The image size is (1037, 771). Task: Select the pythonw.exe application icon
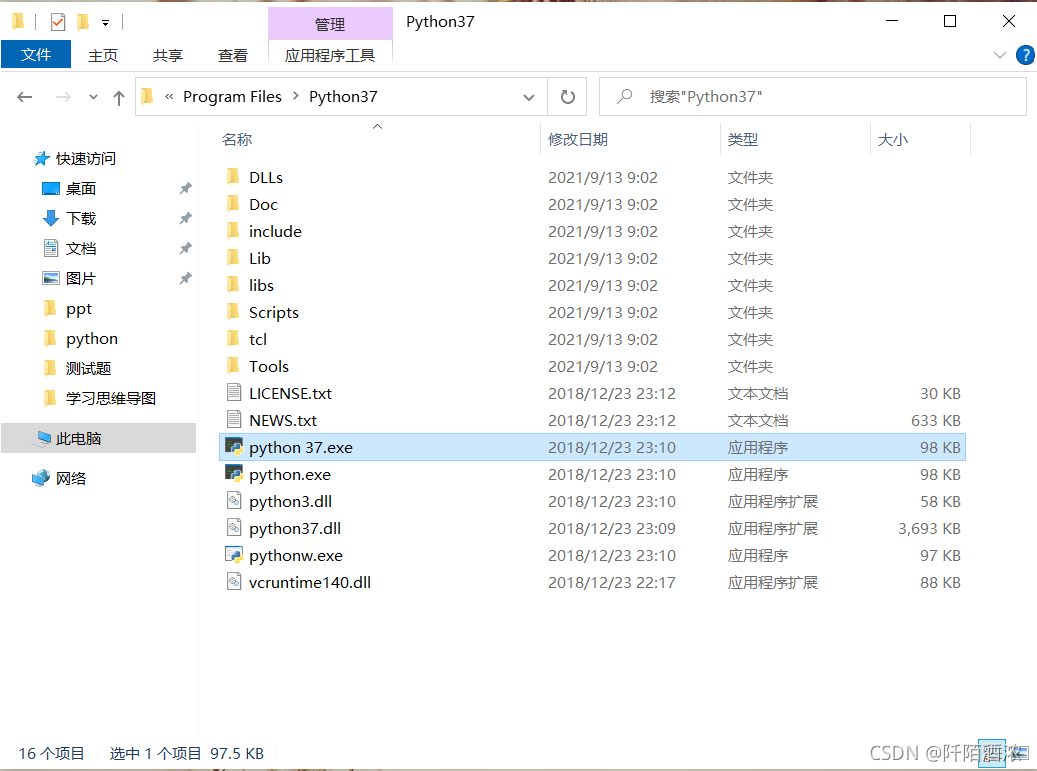coord(234,554)
